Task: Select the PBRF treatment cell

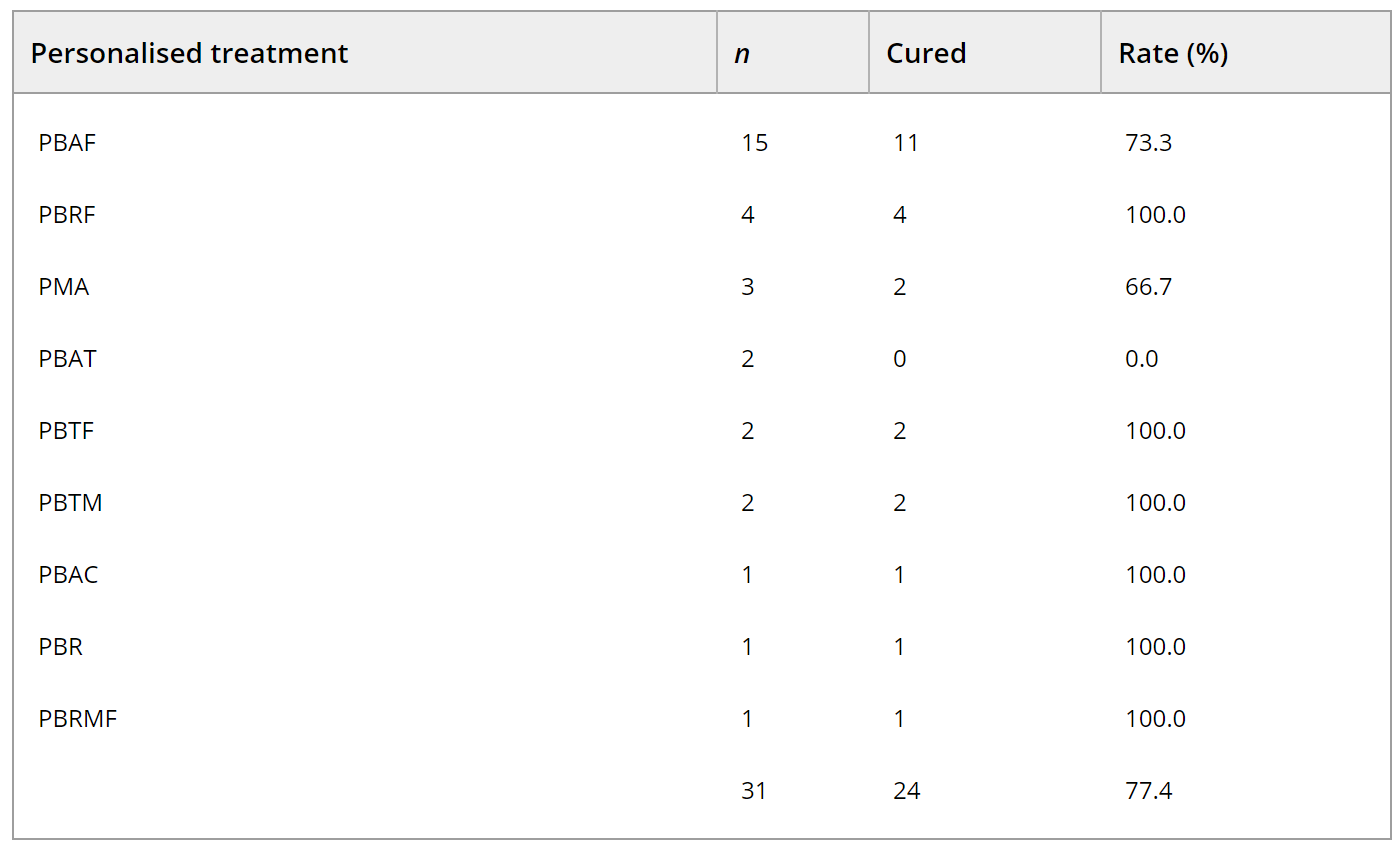Action: click(x=67, y=215)
